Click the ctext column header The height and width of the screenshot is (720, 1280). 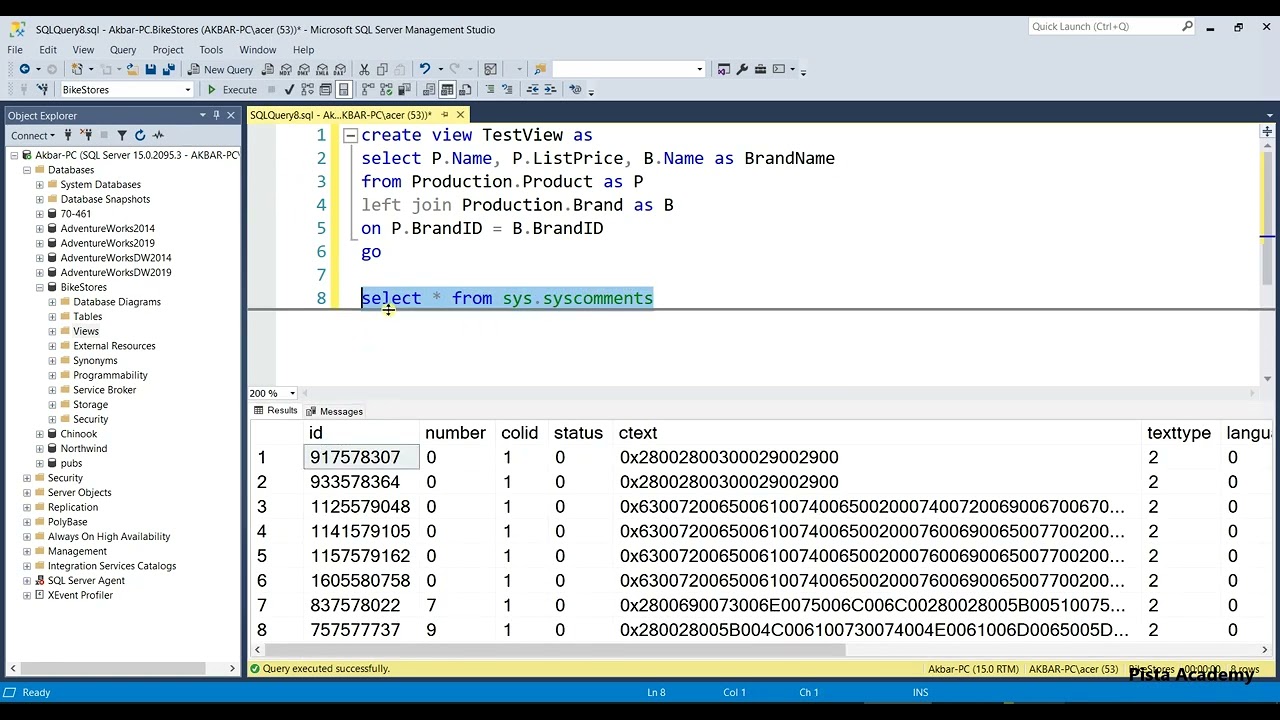(638, 433)
